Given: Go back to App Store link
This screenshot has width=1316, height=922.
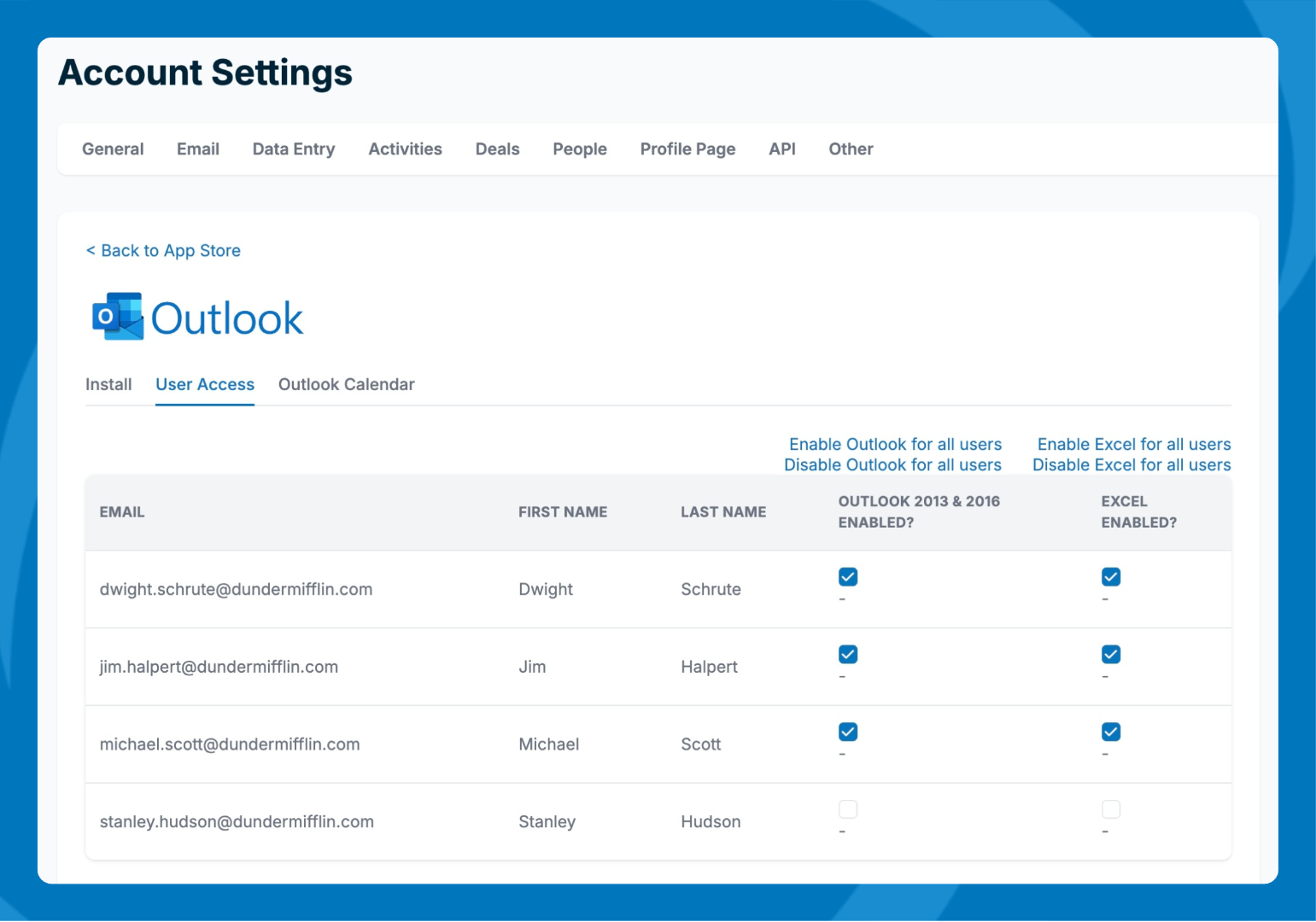Looking at the screenshot, I should [163, 251].
